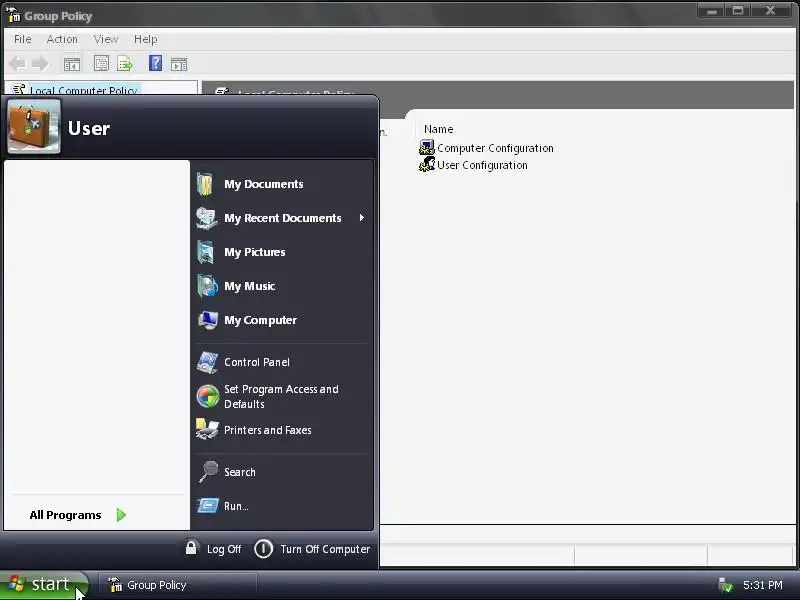
Task: Click the Properties toolbar icon
Action: click(x=102, y=64)
